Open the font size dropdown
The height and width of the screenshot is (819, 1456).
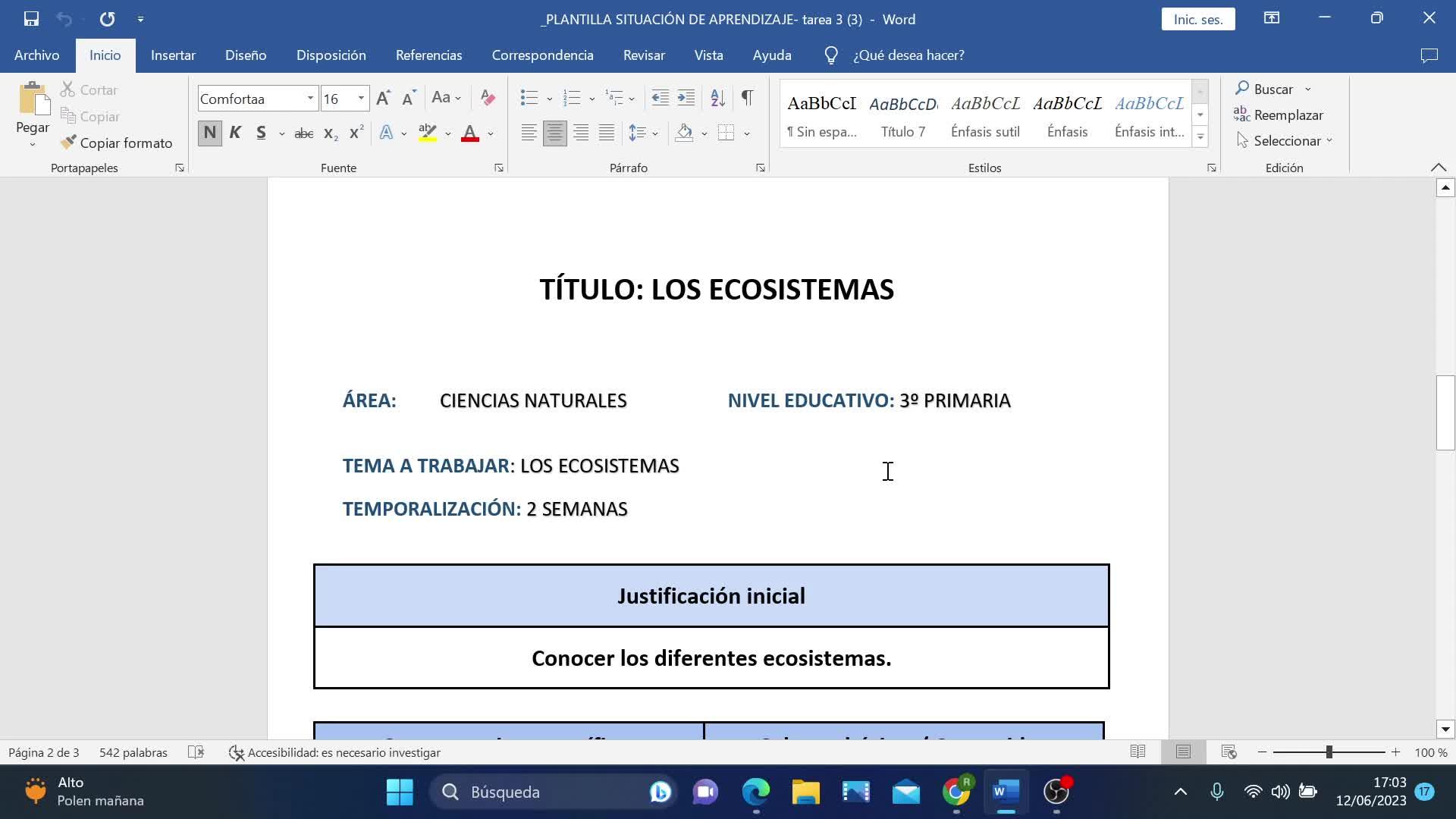[x=361, y=99]
